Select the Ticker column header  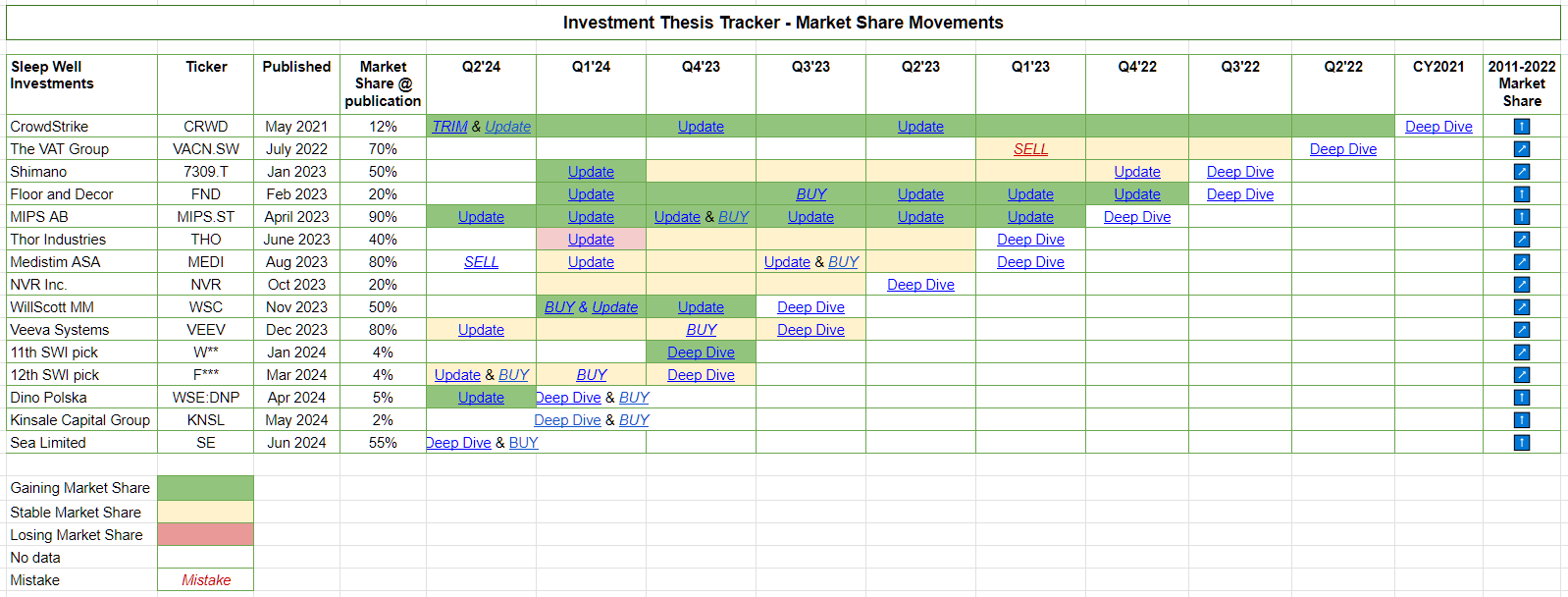pos(205,84)
